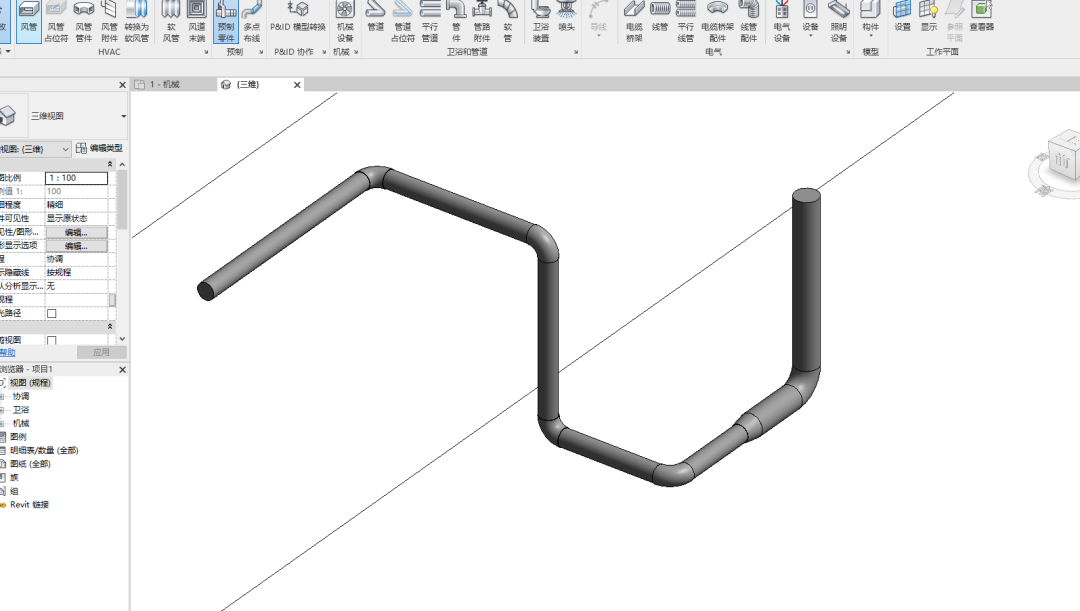Click the properties panel vertical scrollbar
The width and height of the screenshot is (1080, 611).
(x=122, y=200)
